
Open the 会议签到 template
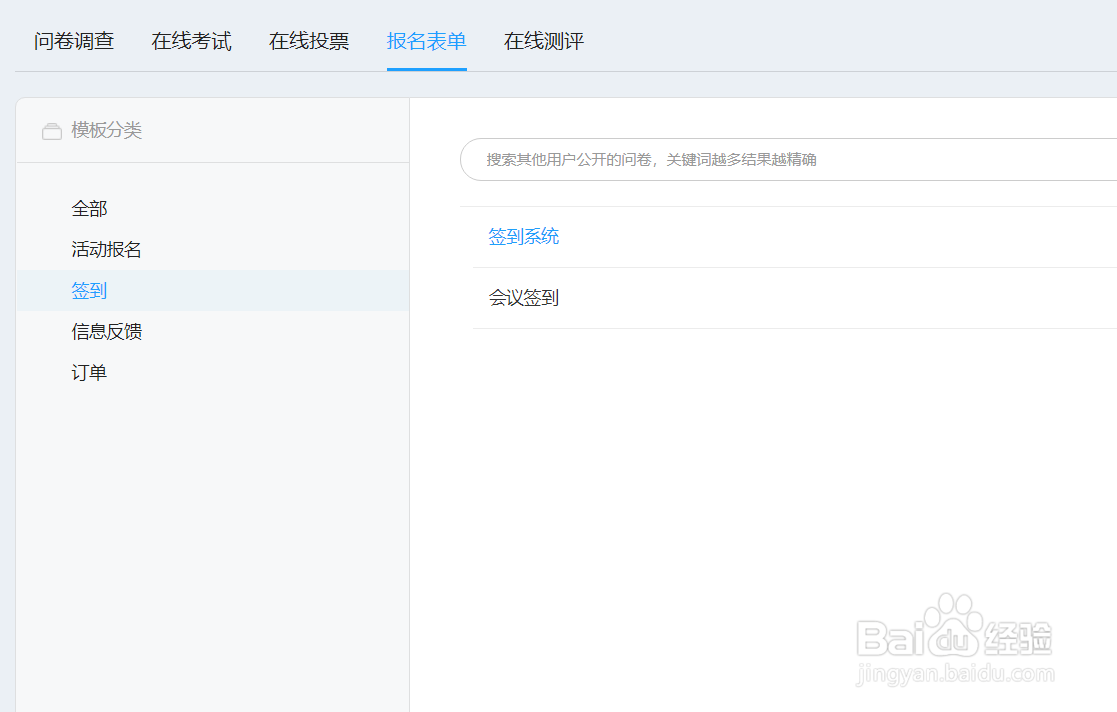click(524, 298)
